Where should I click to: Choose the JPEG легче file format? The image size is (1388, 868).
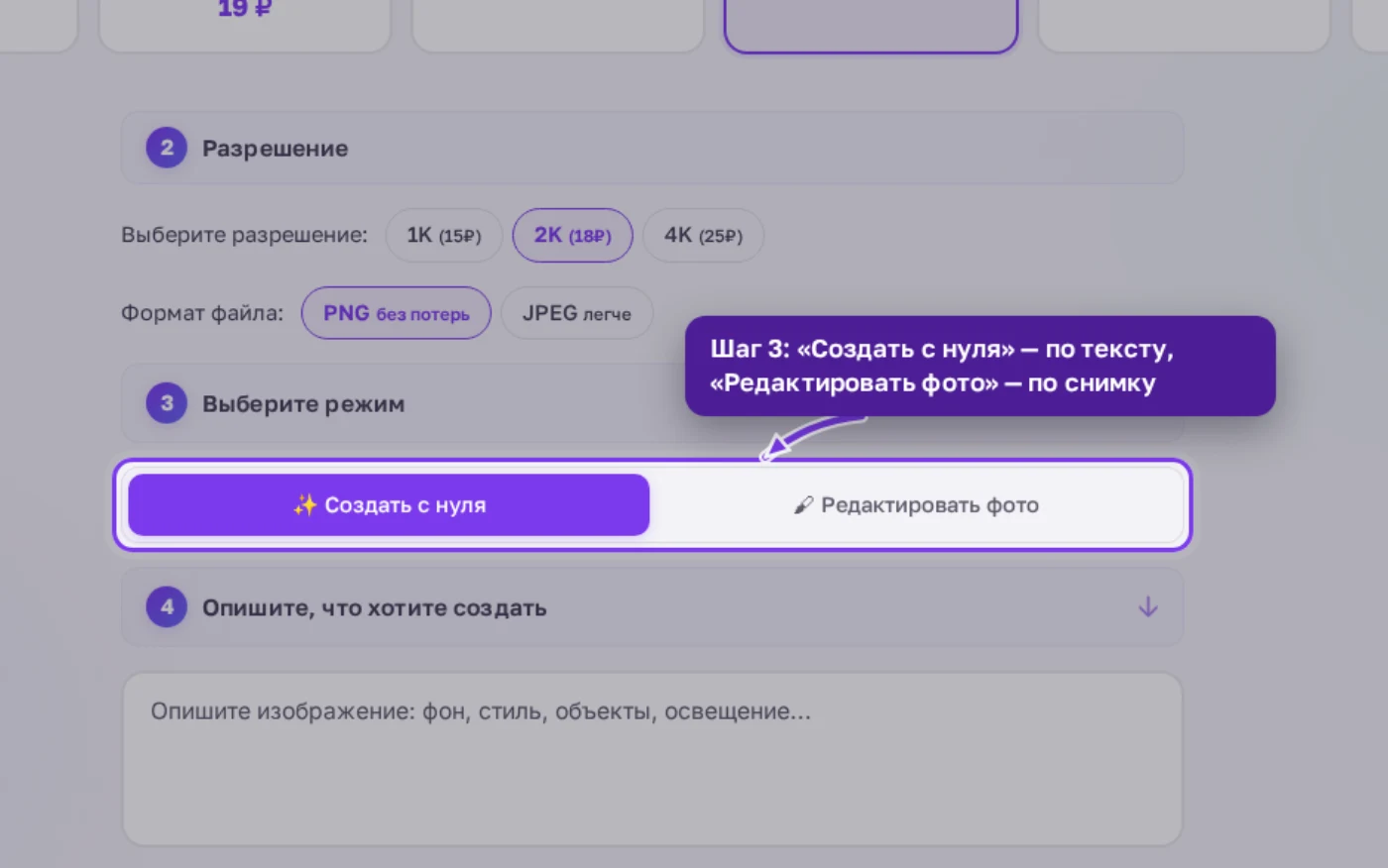[576, 313]
